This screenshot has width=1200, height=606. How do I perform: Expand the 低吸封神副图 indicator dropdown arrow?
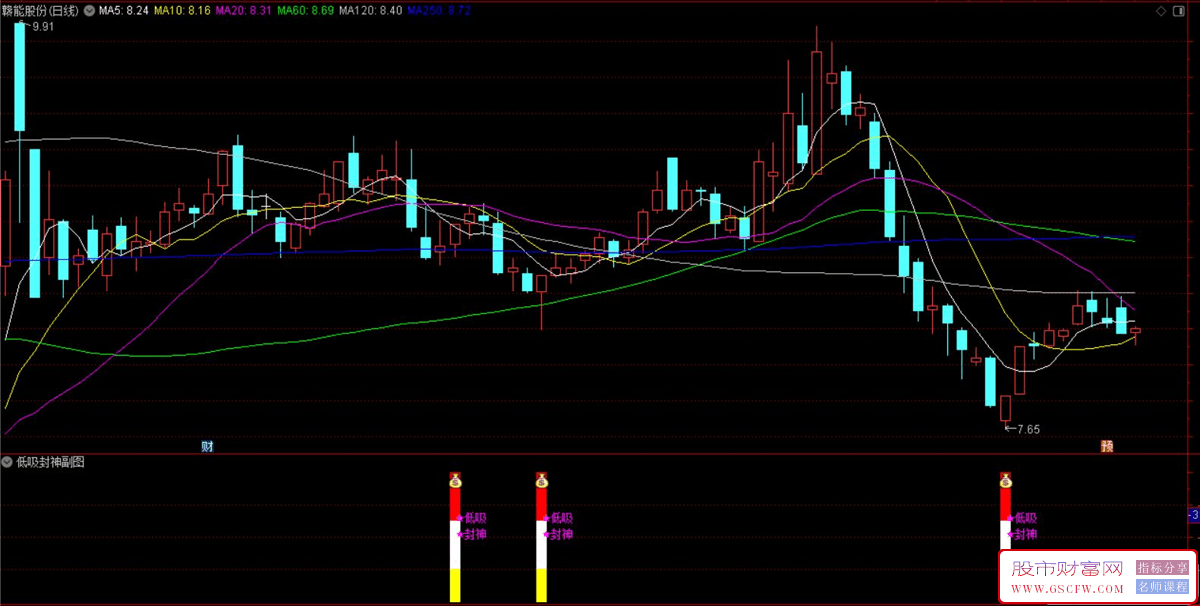(8, 462)
